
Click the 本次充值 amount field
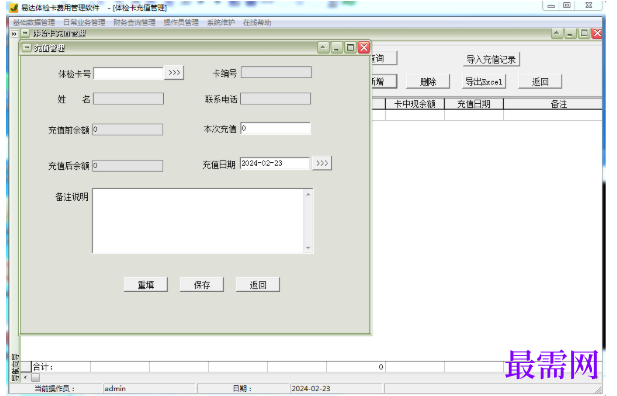[275, 128]
